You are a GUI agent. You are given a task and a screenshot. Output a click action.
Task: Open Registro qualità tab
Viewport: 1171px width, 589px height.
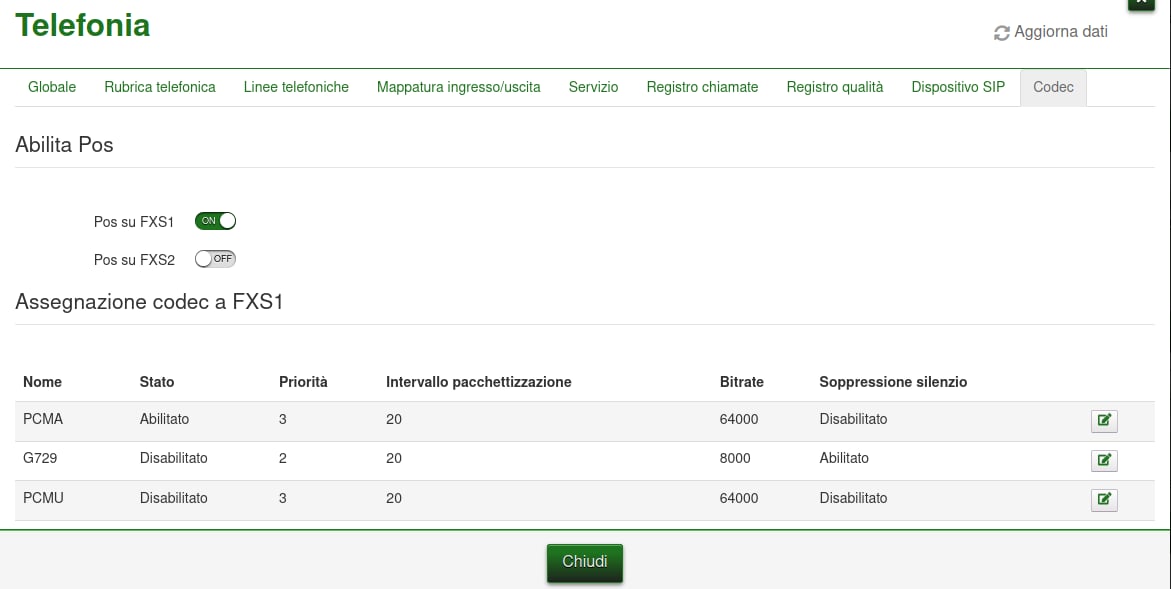pyautogui.click(x=834, y=87)
